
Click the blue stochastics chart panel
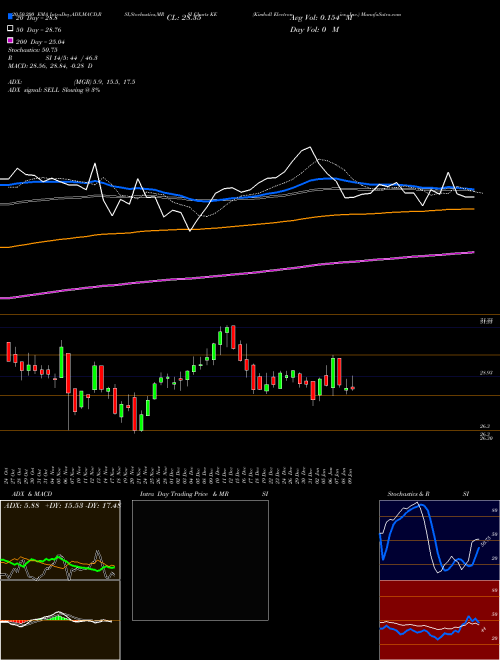(x=439, y=540)
